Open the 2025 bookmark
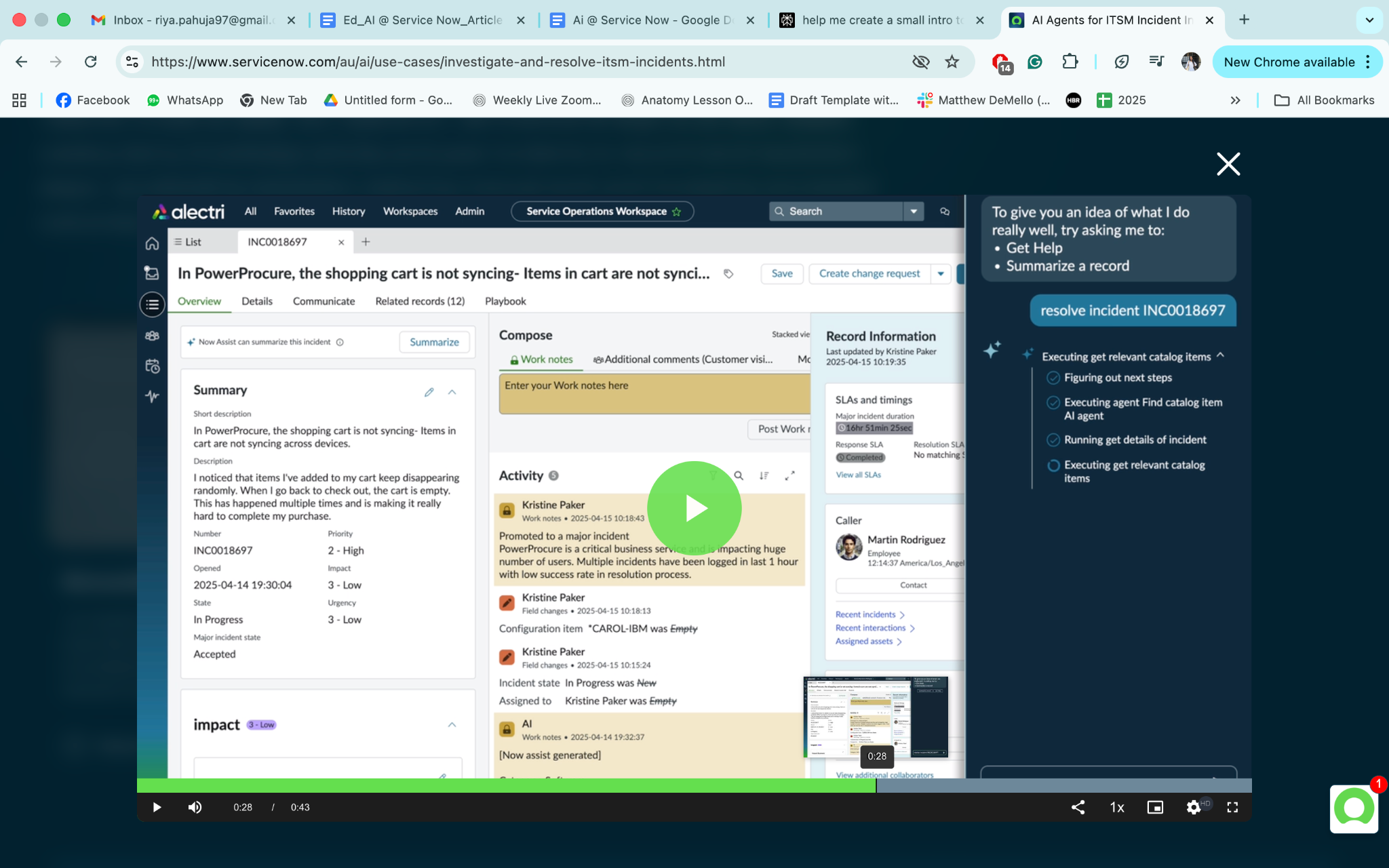The image size is (1389, 868). 1122,100
